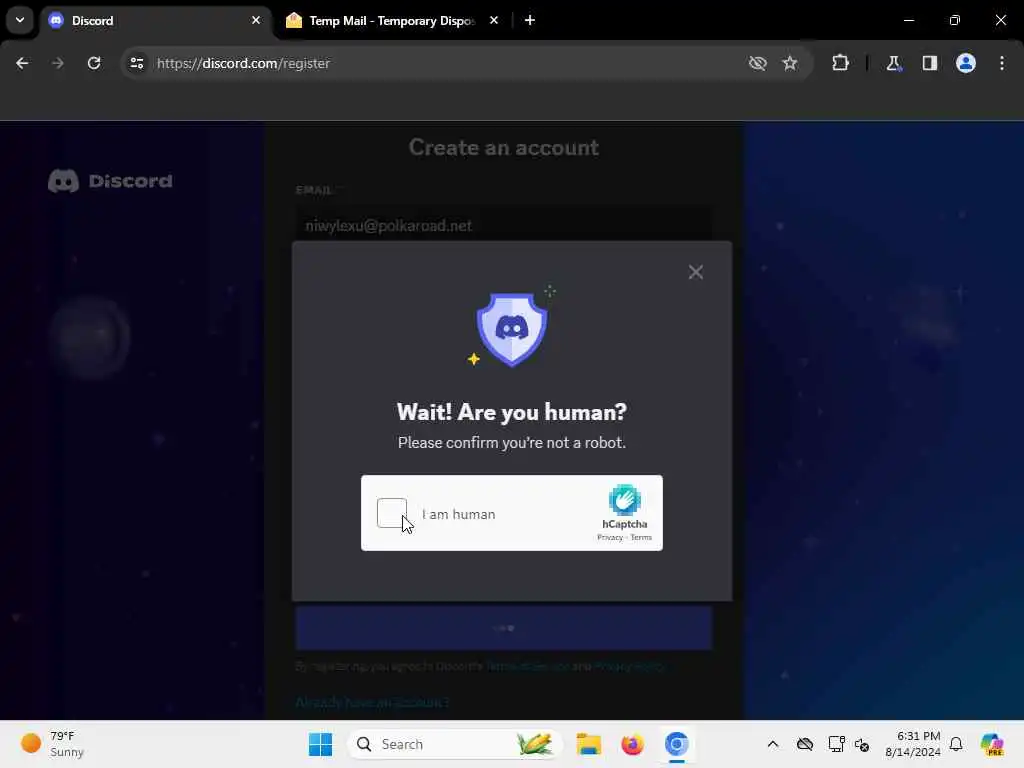Image resolution: width=1024 pixels, height=768 pixels.
Task: Open hCaptcha Terms link
Action: pyautogui.click(x=641, y=537)
